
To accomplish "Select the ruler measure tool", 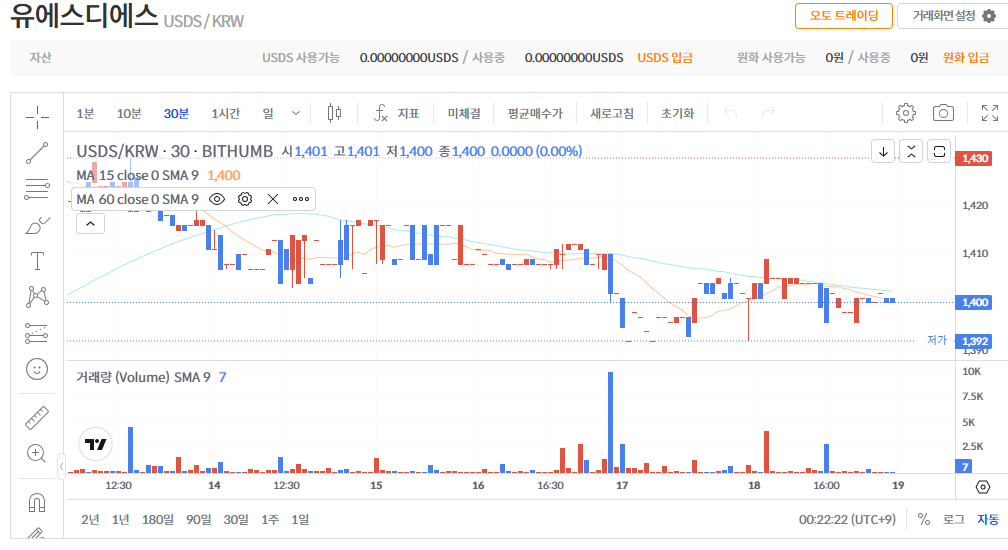I will (37, 418).
